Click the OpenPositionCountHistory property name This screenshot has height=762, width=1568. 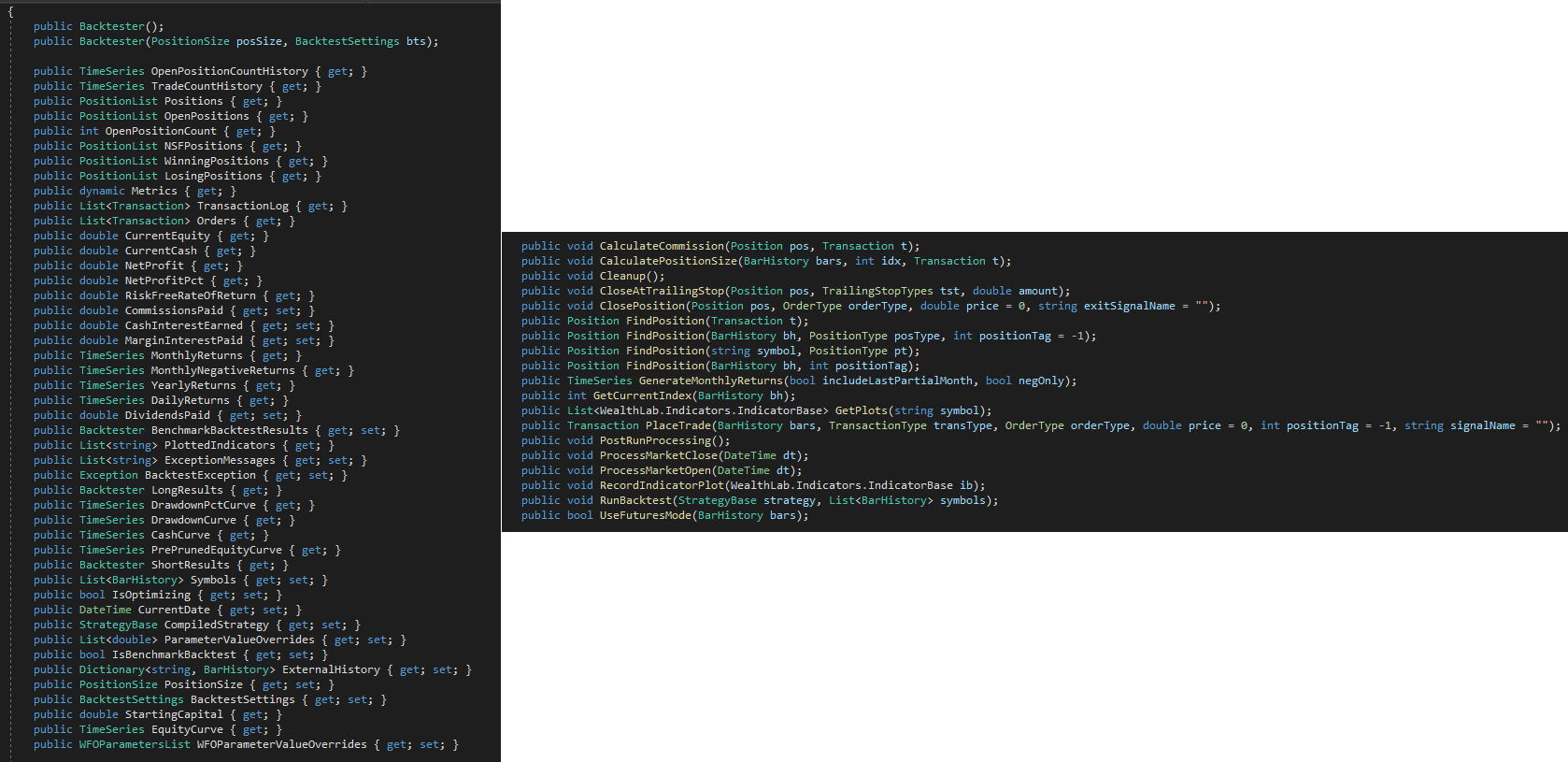click(229, 71)
